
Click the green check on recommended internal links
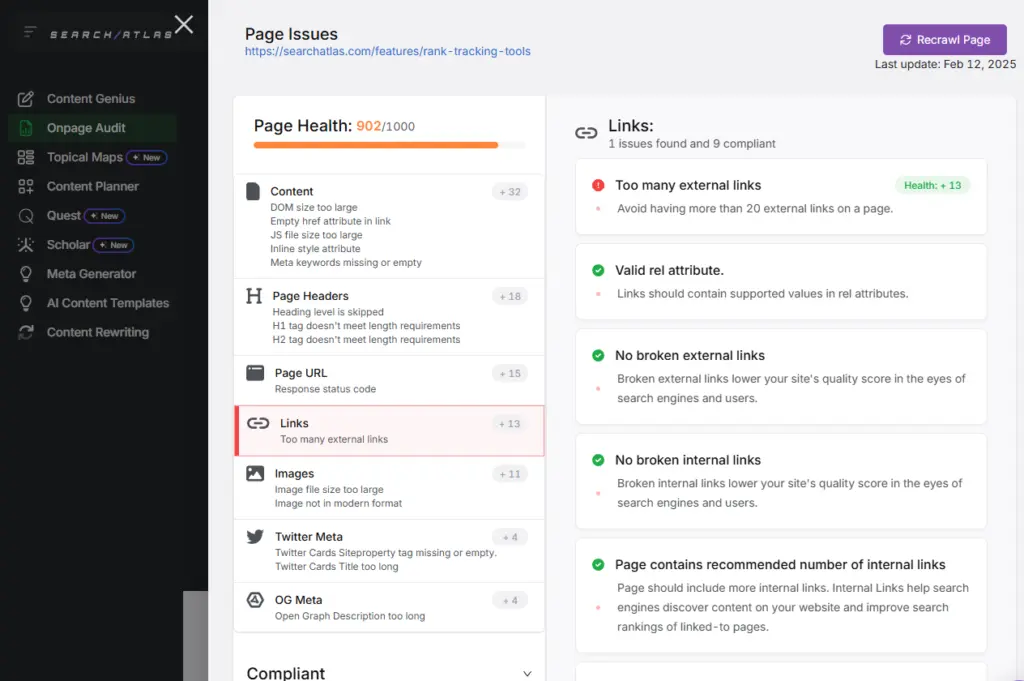598,564
